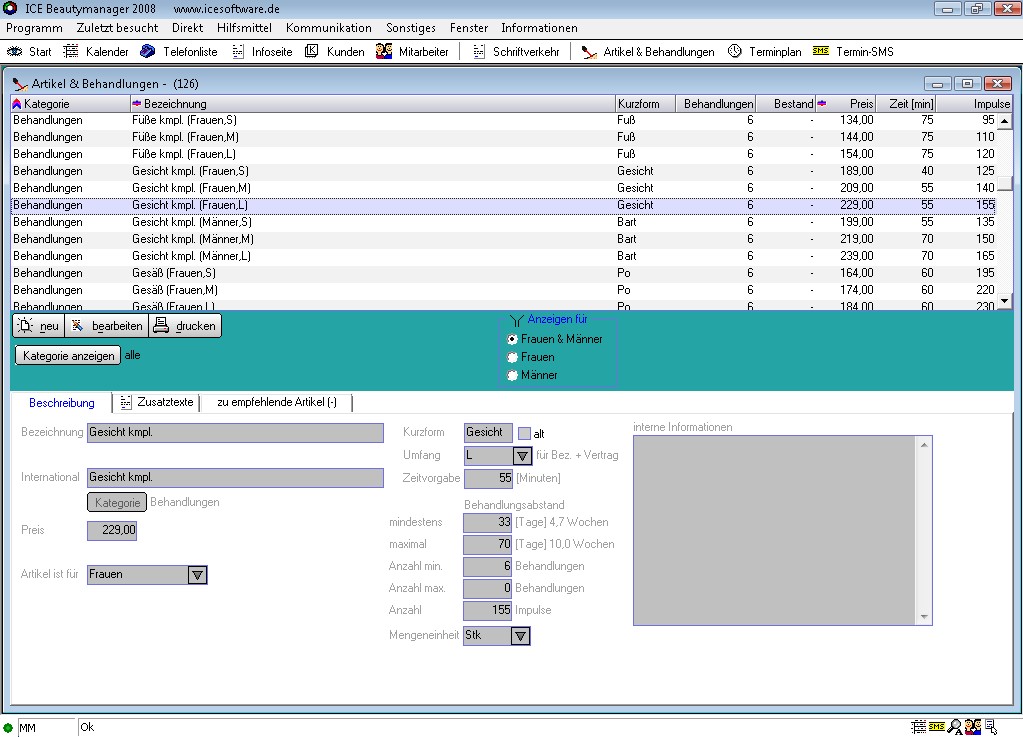Expand the Mengeneinheit dropdown

[x=520, y=636]
